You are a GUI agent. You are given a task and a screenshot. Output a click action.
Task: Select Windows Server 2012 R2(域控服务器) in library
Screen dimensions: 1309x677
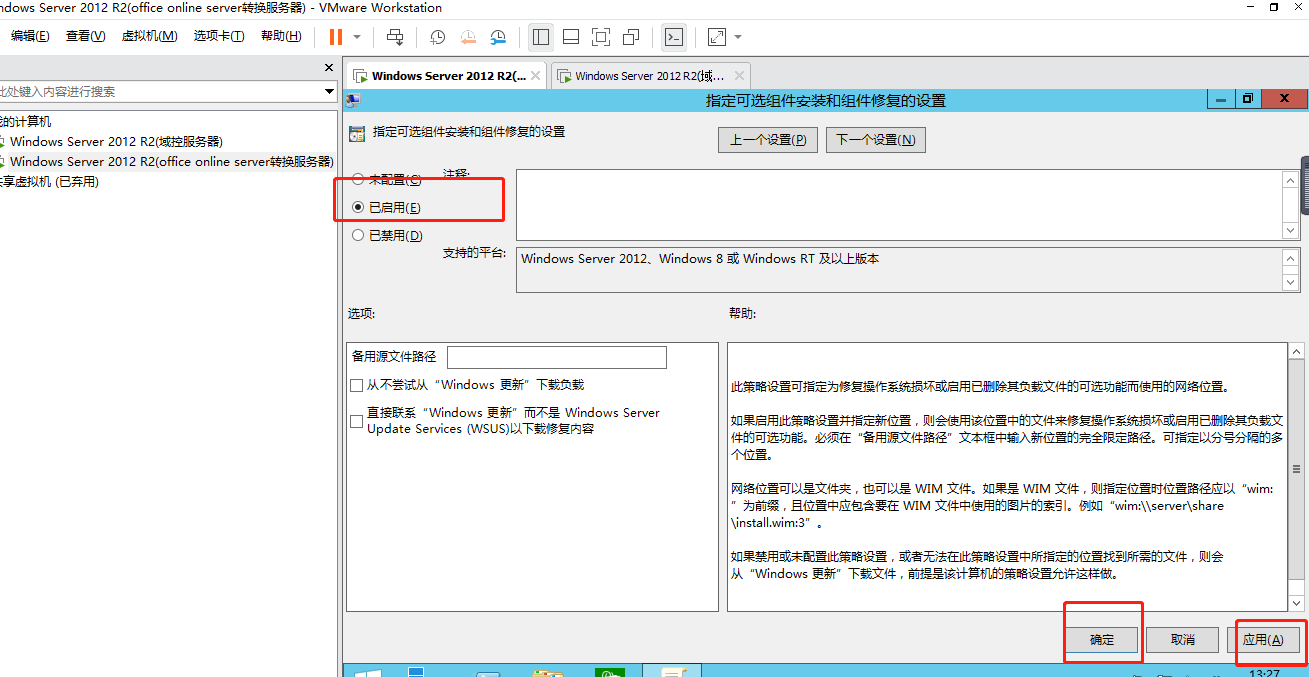point(116,141)
